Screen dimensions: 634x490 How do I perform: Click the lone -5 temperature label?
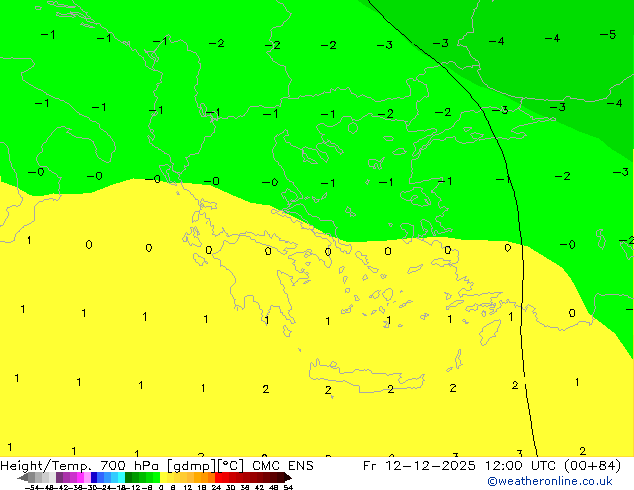(x=608, y=35)
